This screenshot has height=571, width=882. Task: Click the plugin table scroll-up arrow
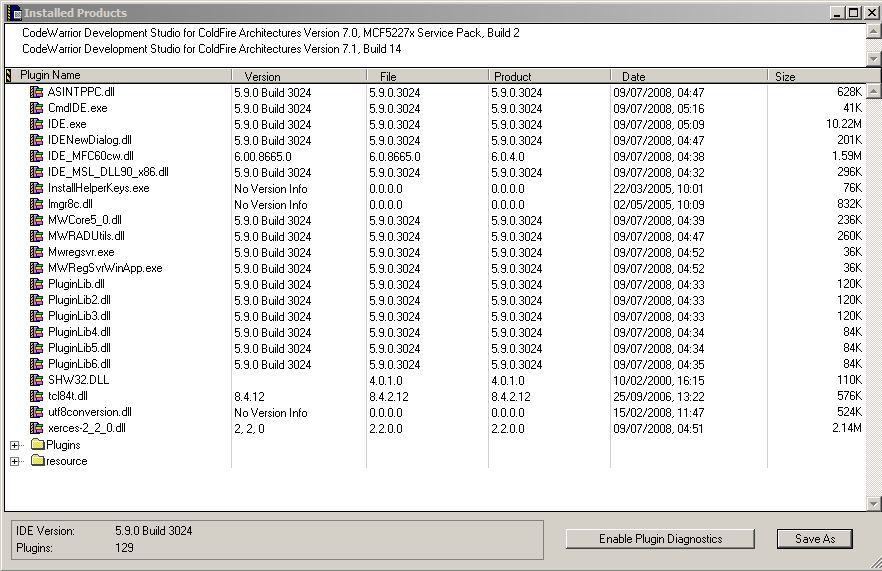point(874,91)
